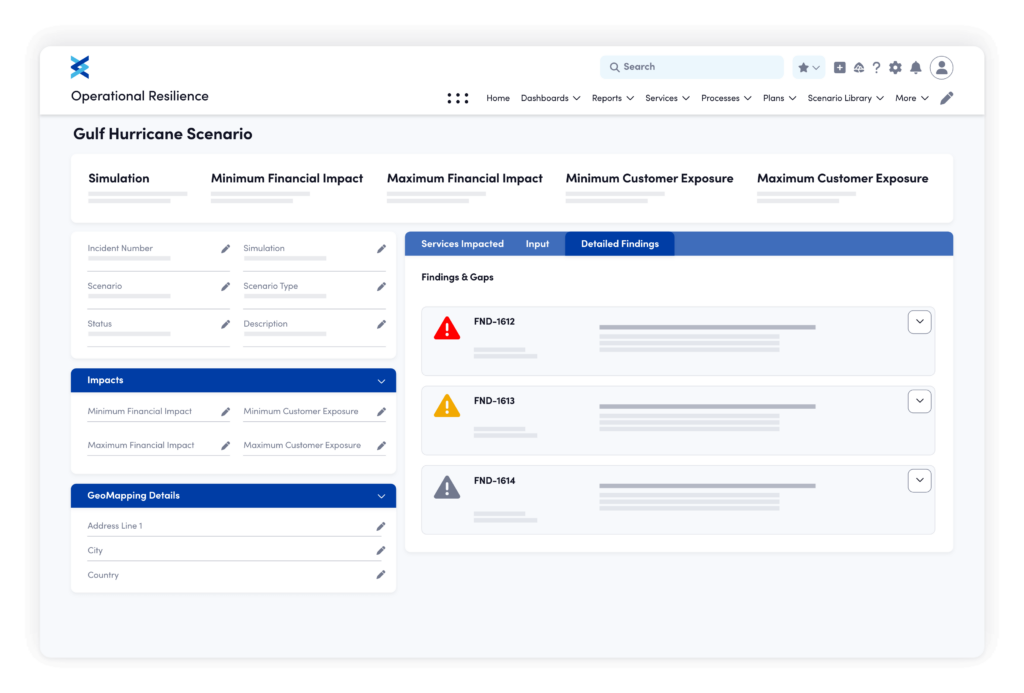Collapse the Impacts section header
Viewport: 1024px width, 693px height.
click(381, 381)
